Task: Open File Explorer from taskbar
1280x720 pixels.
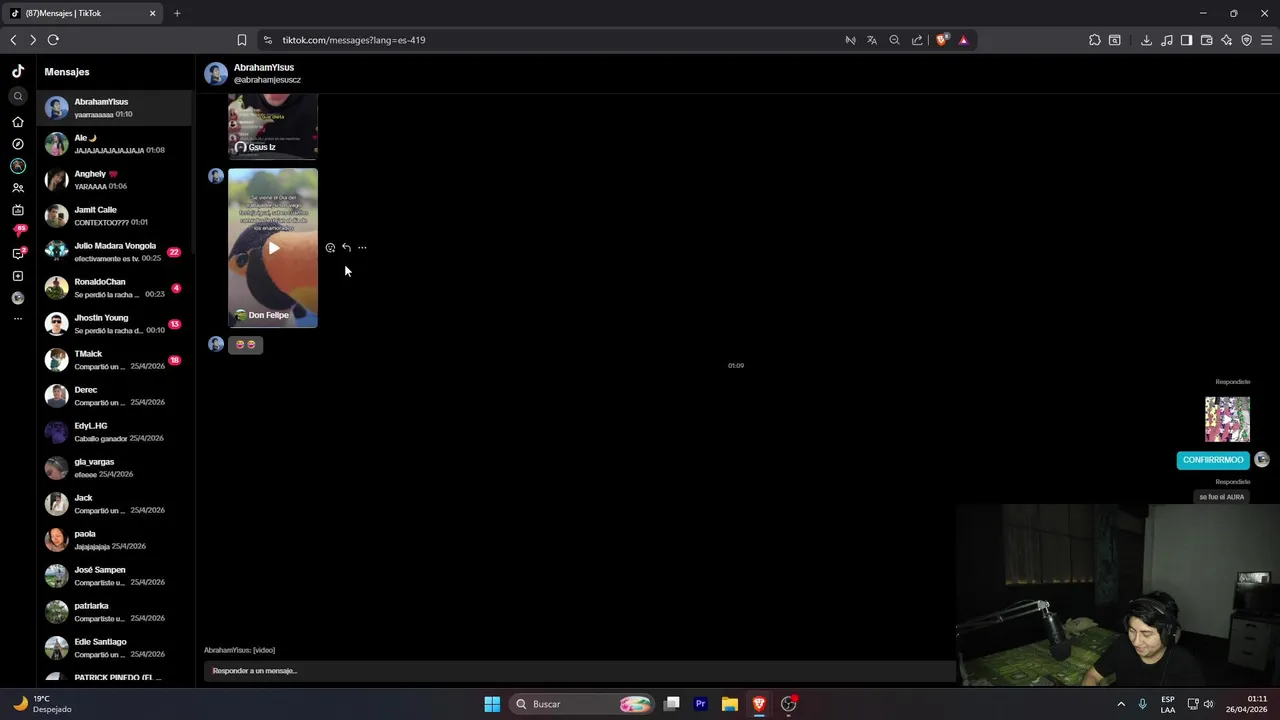Action: click(730, 704)
